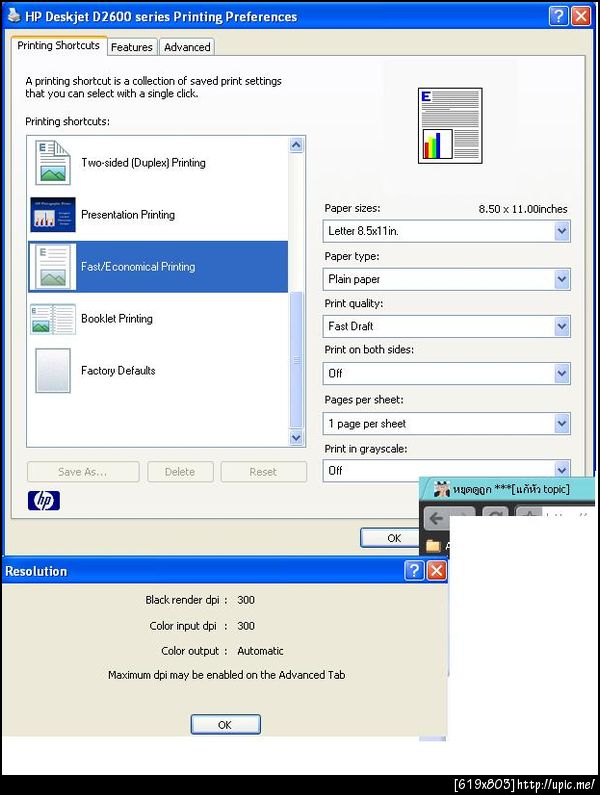This screenshot has height=795, width=600.
Task: Switch to the Features tab
Action: click(x=132, y=47)
